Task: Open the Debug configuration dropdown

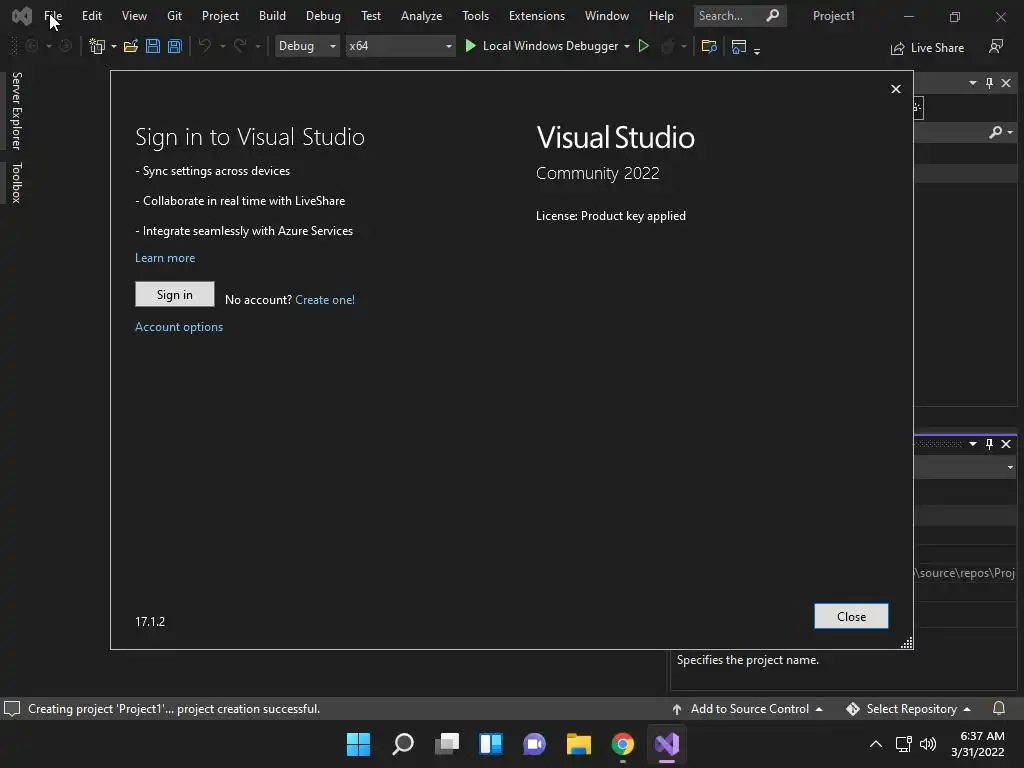Action: (x=307, y=46)
